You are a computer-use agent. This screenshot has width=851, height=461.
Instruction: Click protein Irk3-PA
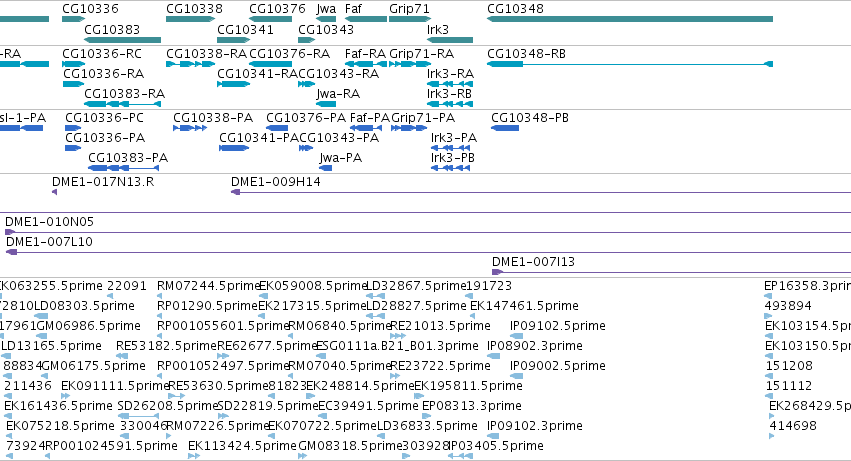click(454, 138)
